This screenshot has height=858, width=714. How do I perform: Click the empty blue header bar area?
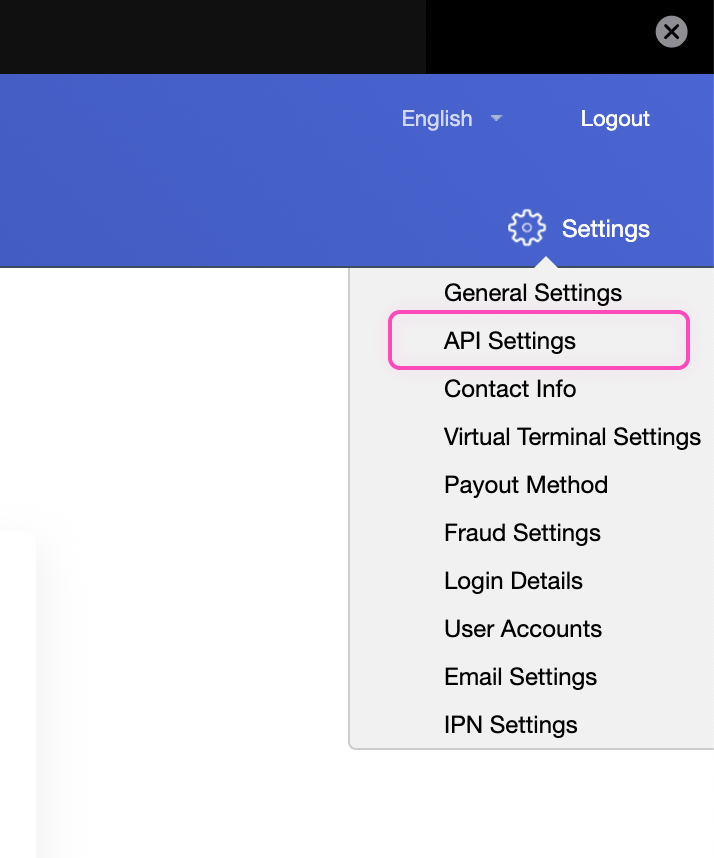tap(200, 170)
